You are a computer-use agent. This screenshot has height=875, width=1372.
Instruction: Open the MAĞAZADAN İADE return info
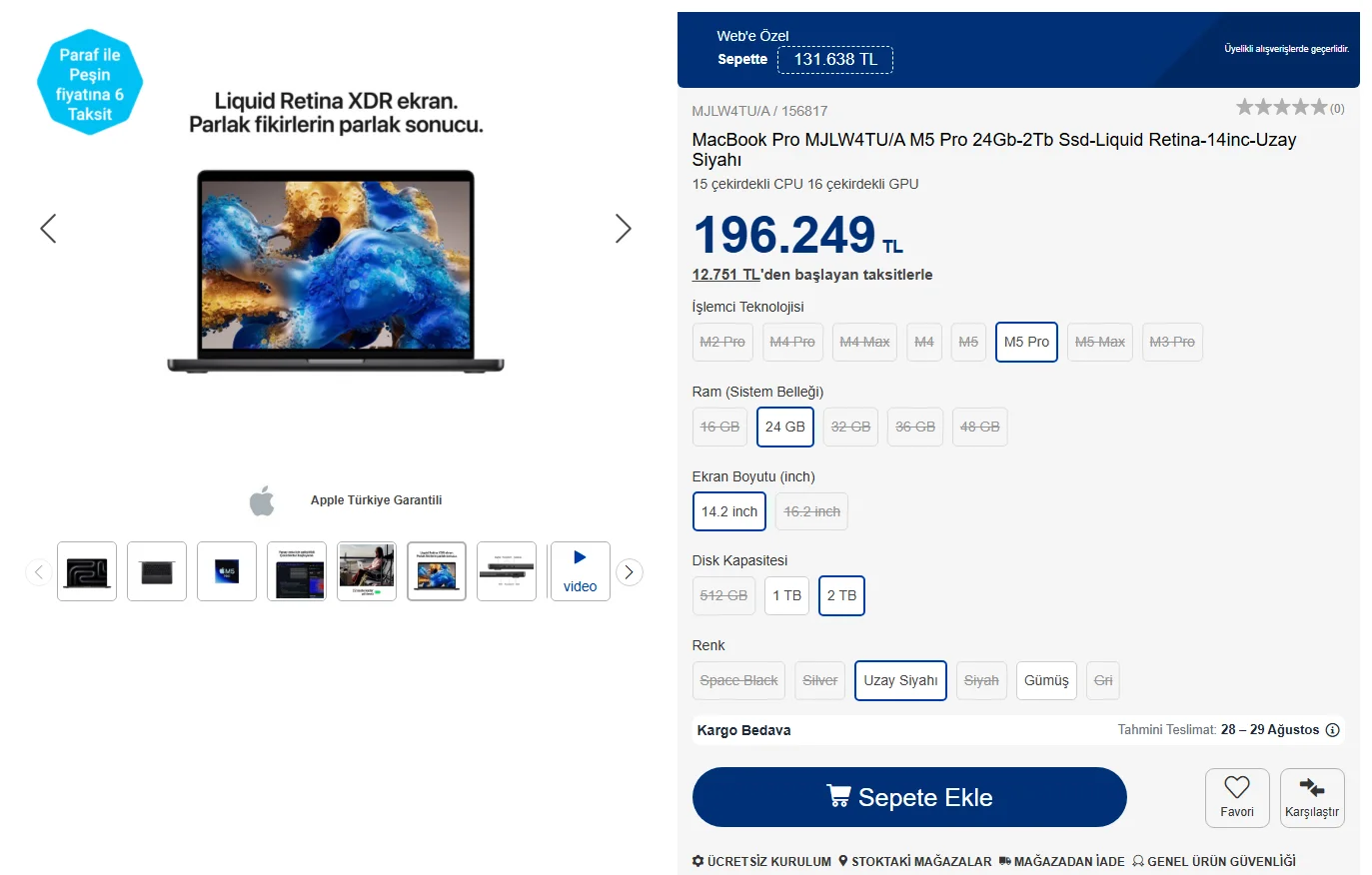click(x=1061, y=861)
